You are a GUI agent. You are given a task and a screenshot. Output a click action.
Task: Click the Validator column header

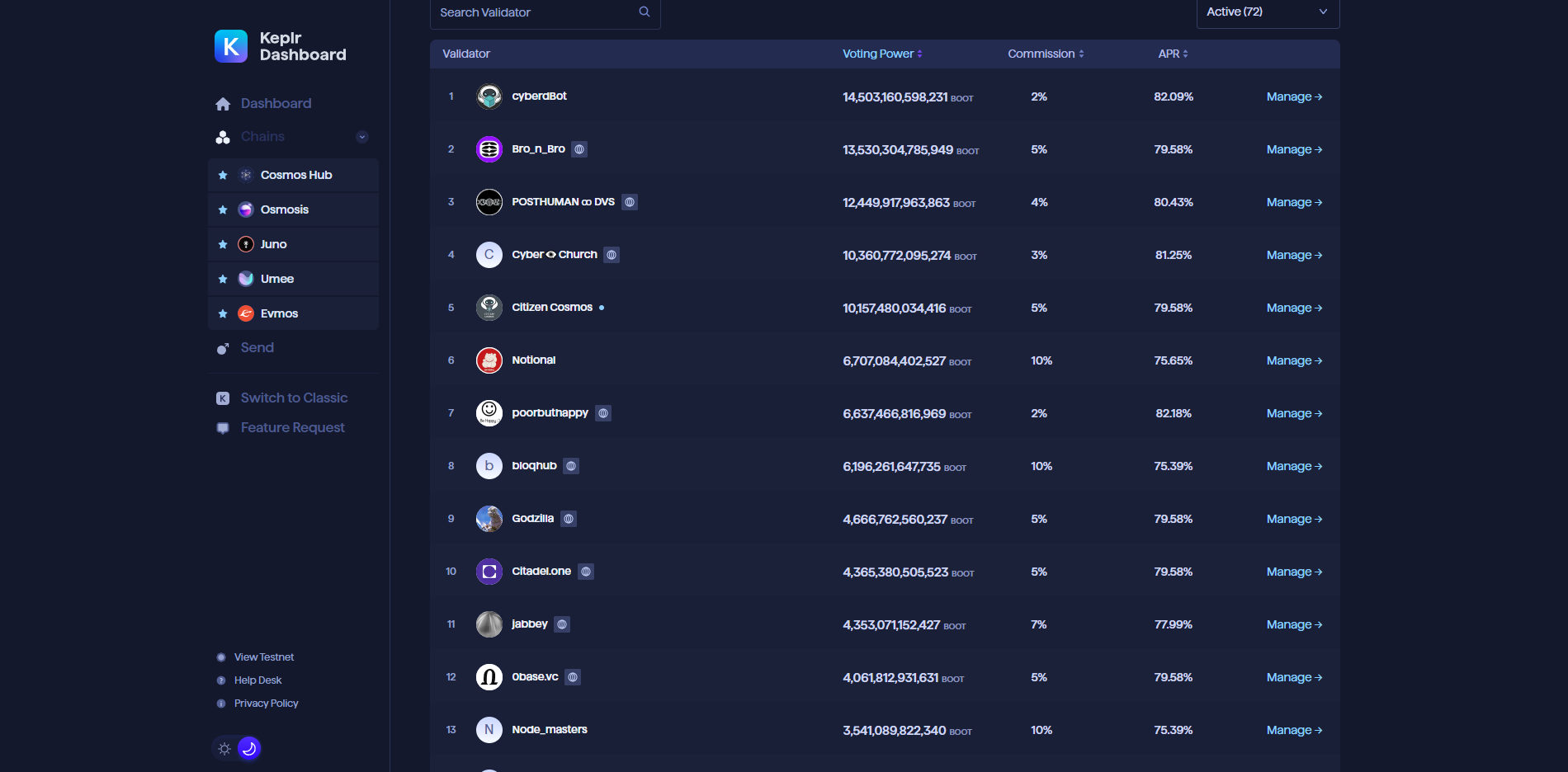click(466, 54)
